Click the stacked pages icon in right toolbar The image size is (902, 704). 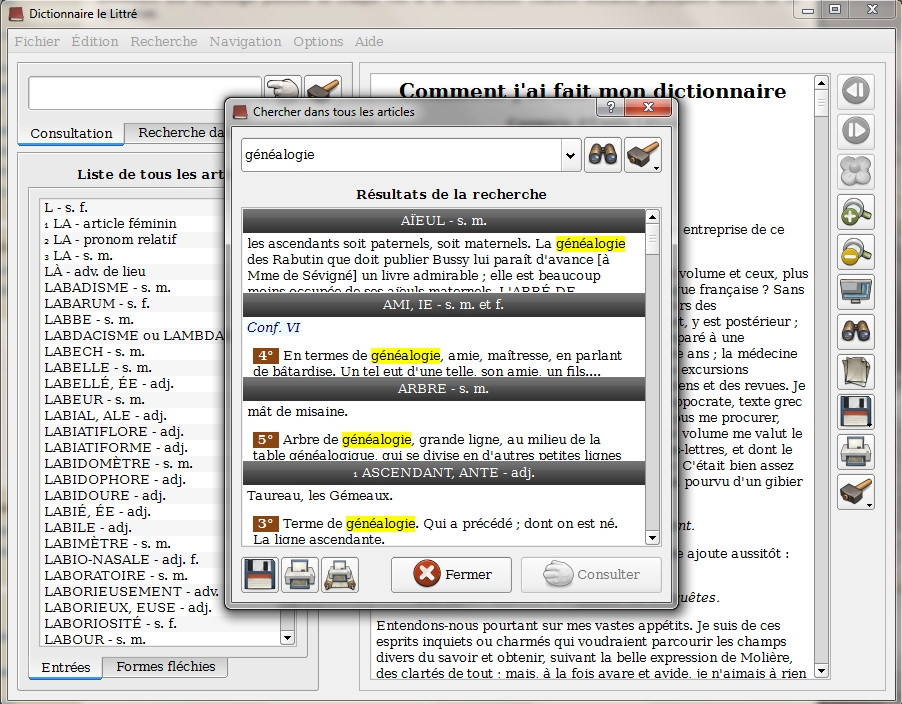856,372
